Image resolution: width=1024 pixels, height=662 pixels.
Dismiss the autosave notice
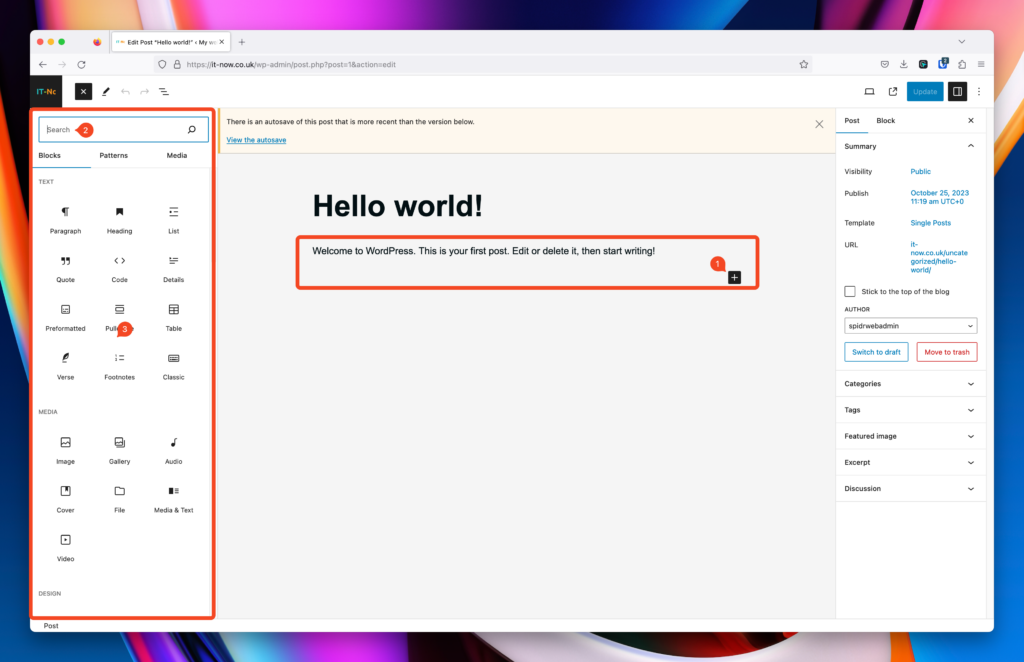tap(819, 124)
